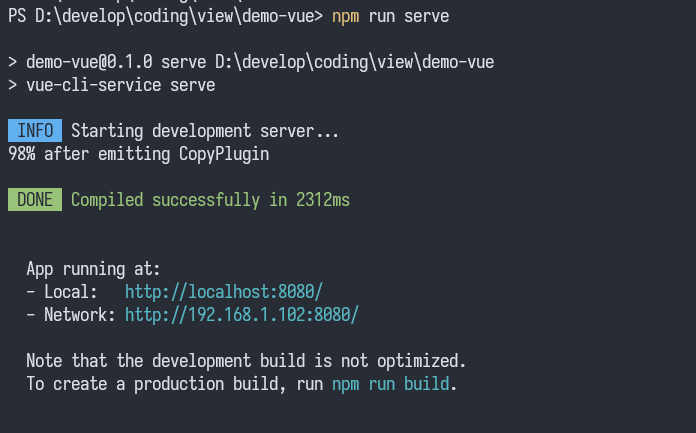Click 'Compiled successfully in 2312ms' text
Viewport: 696px width, 433px height.
pyautogui.click(x=210, y=200)
